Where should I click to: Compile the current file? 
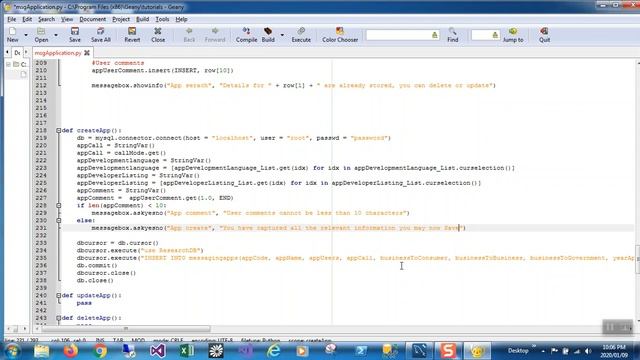(x=246, y=35)
